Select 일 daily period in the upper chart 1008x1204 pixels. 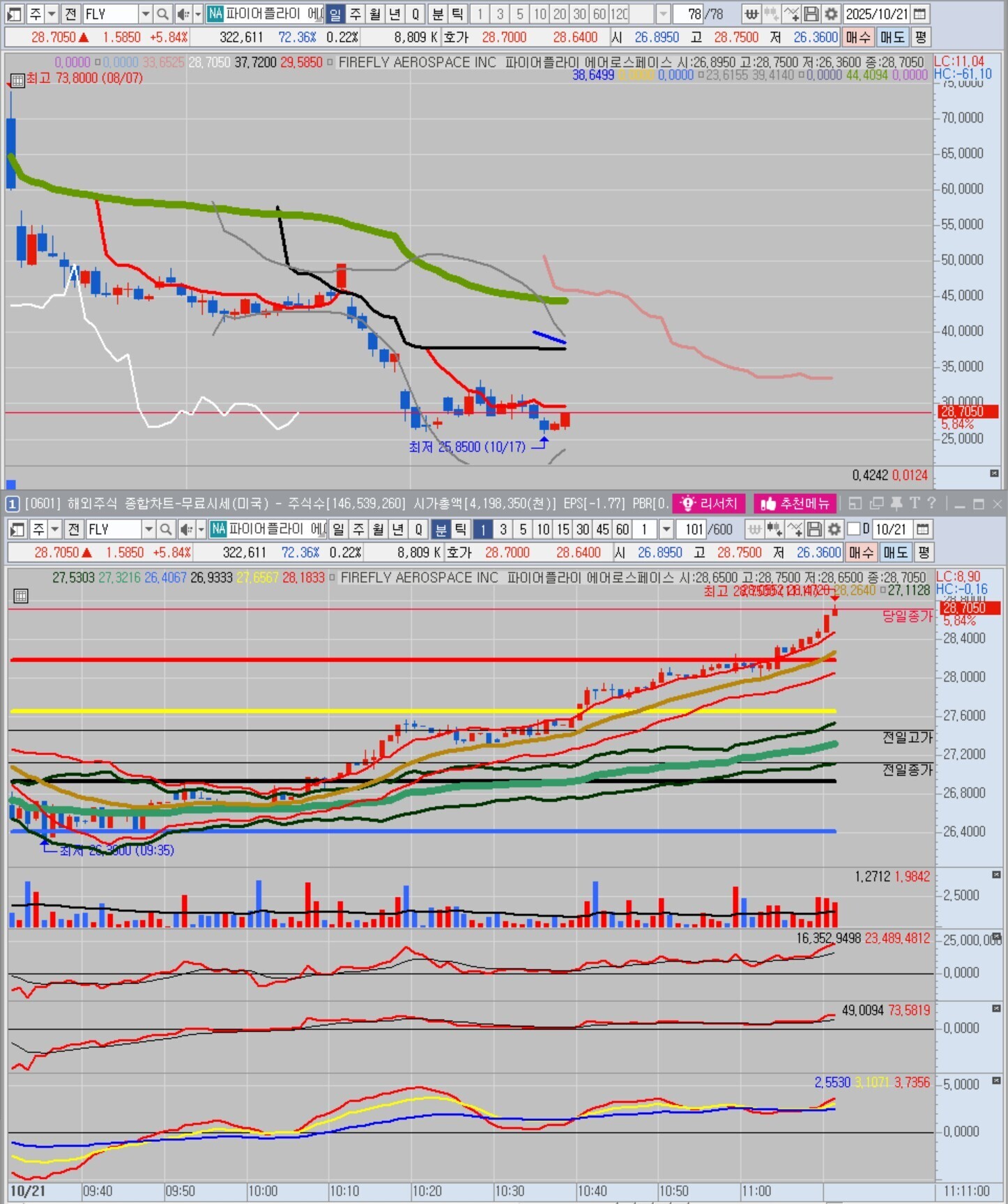tap(335, 13)
